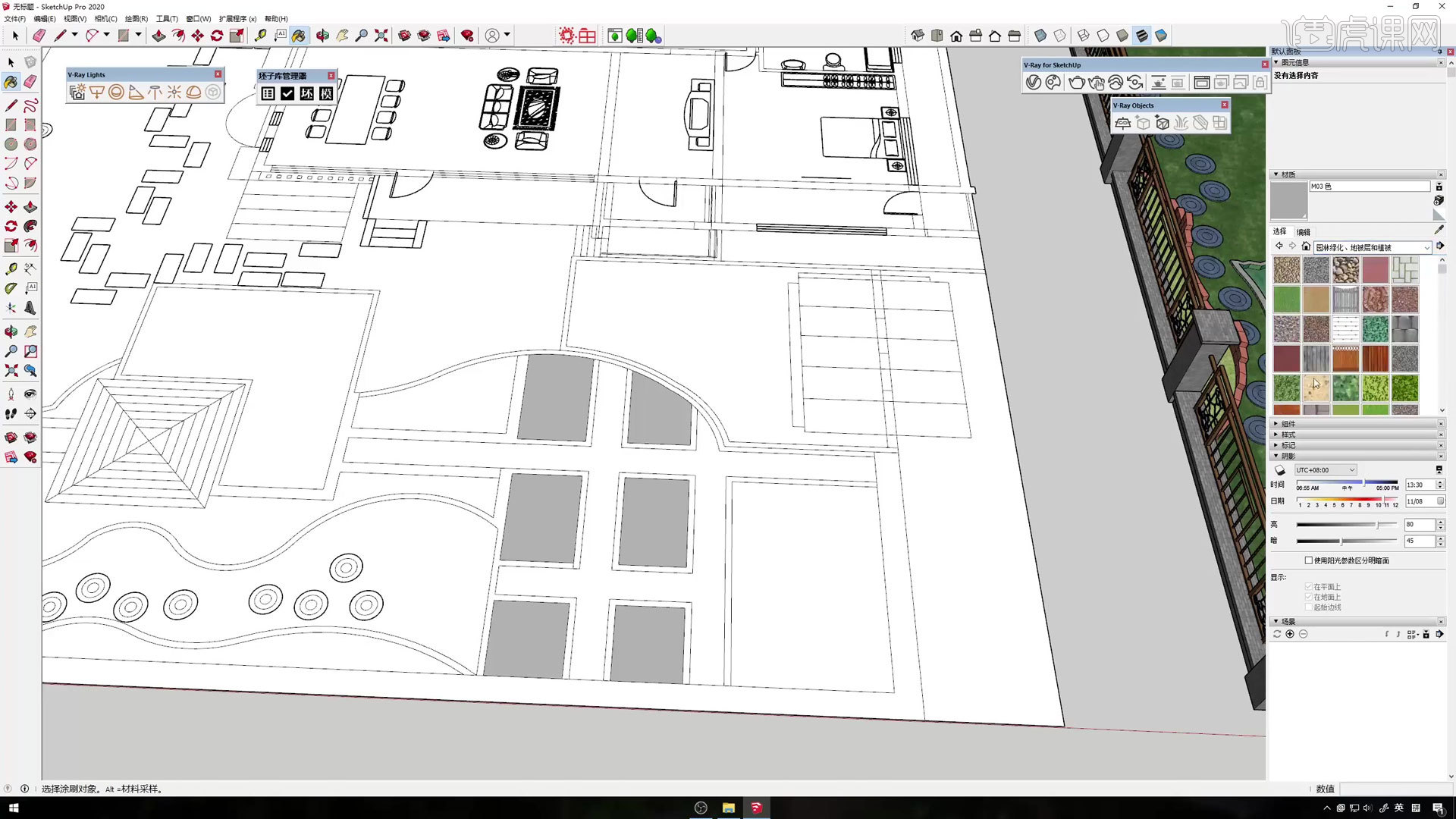Collapse the 场景 panel

click(x=1276, y=621)
